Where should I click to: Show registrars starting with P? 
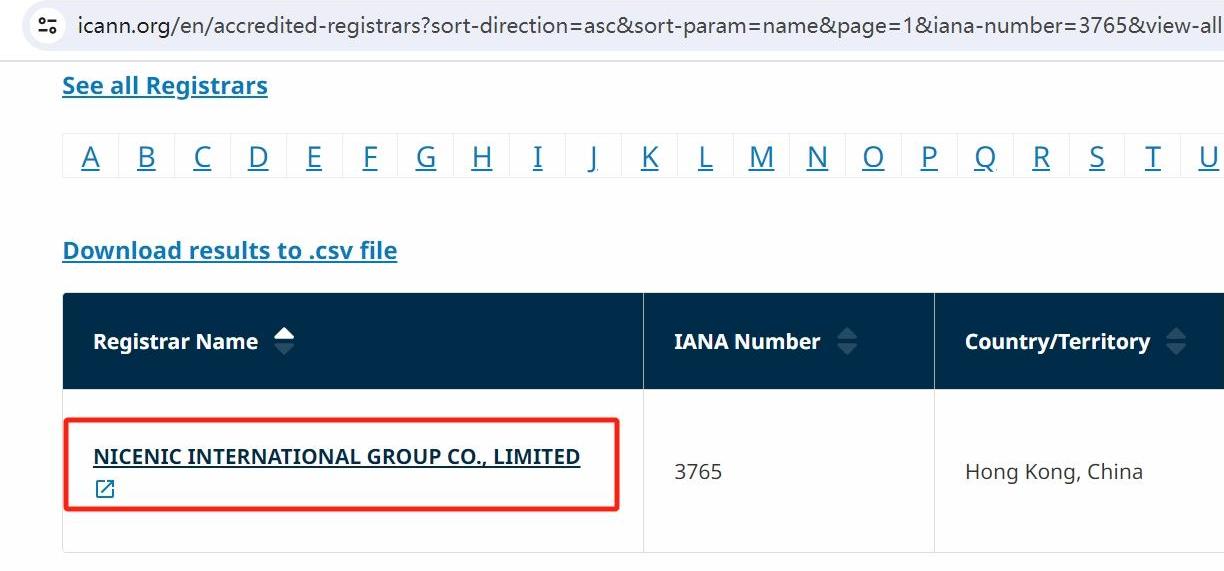coord(929,157)
